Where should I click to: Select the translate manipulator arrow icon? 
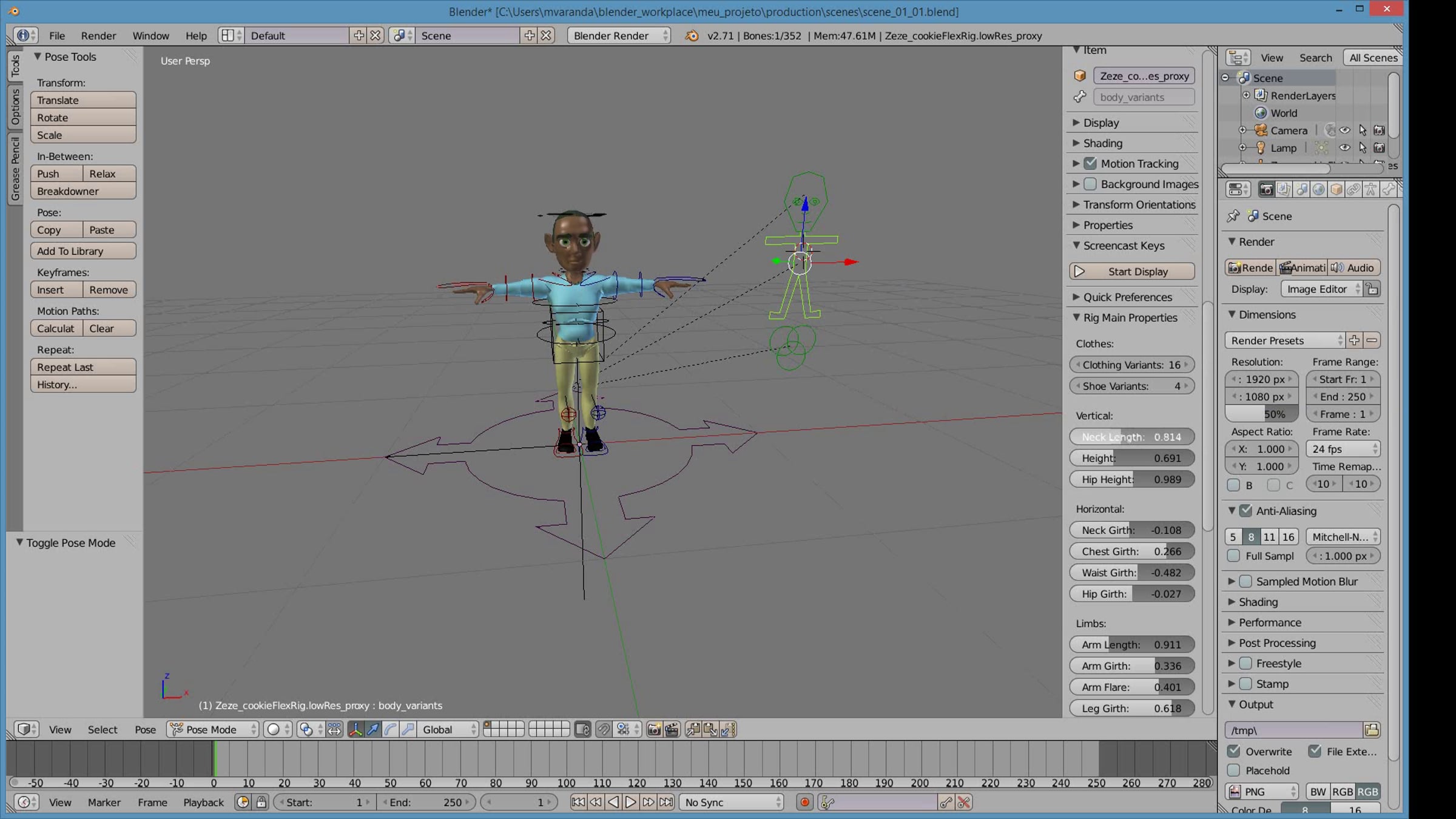[x=373, y=729]
